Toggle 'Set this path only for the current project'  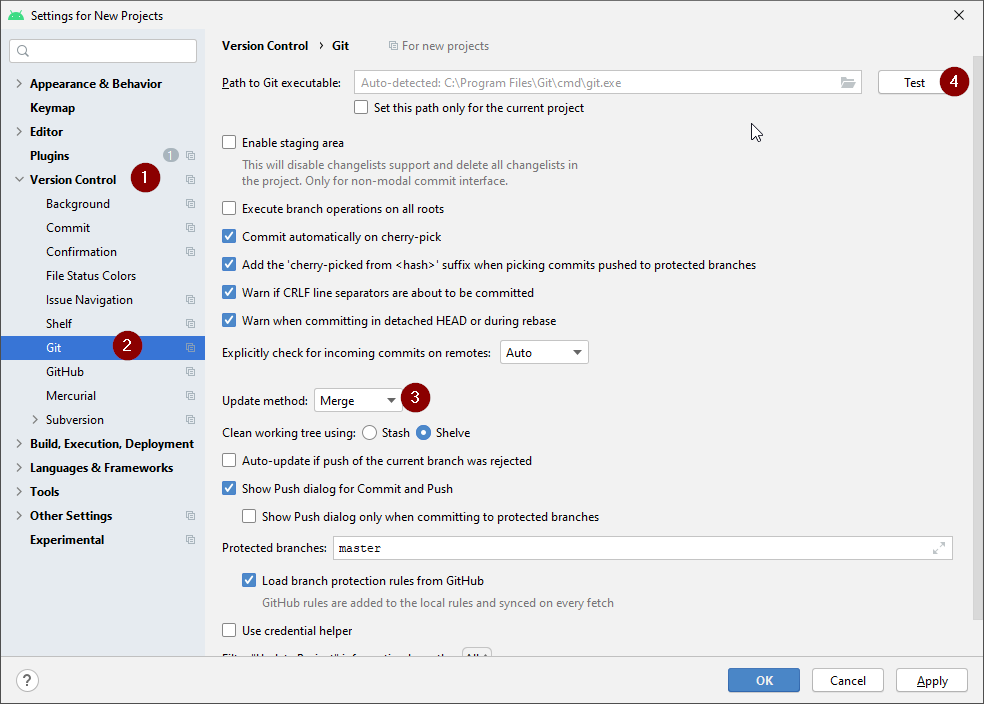[361, 107]
